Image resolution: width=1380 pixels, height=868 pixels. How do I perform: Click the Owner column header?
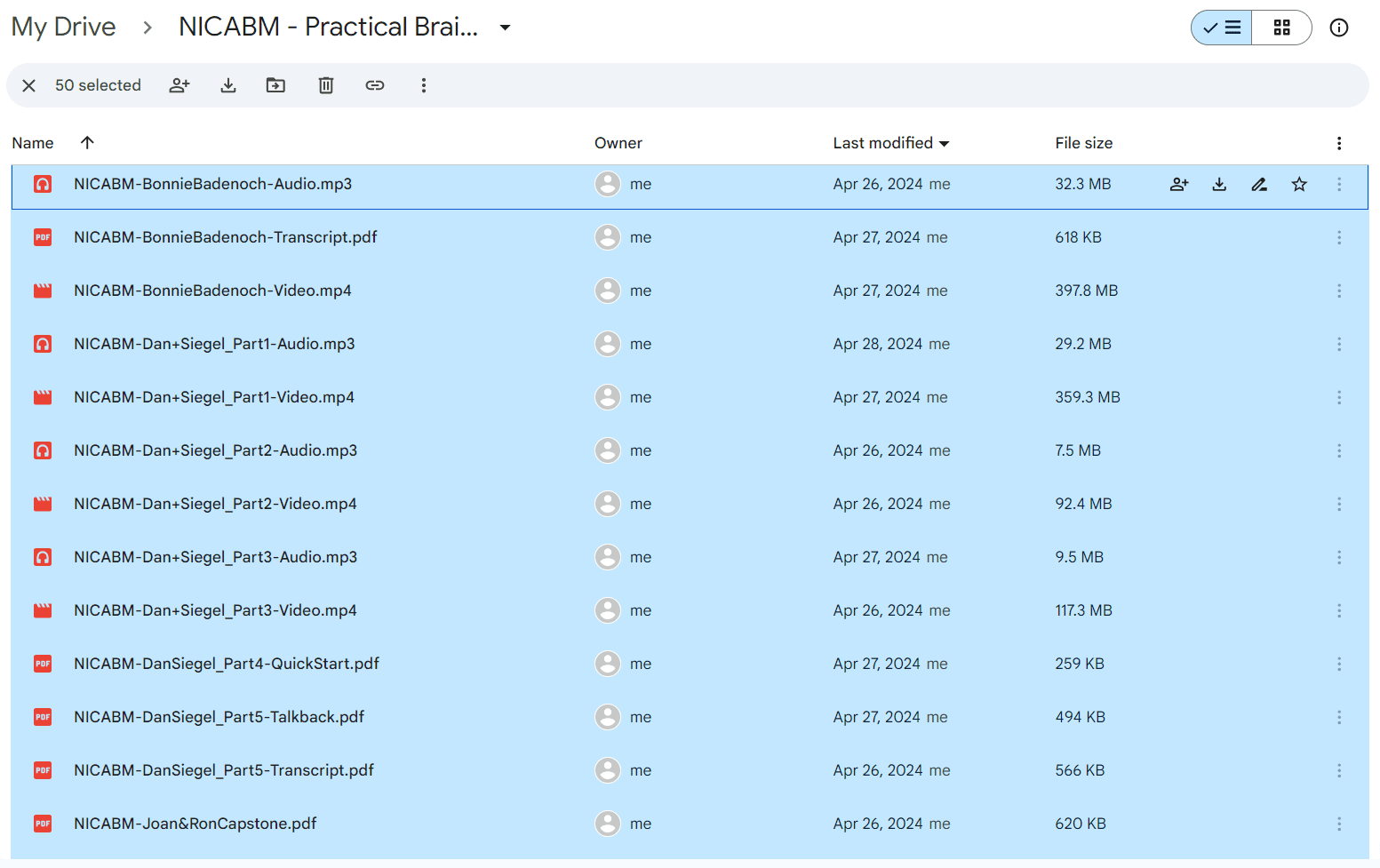click(x=618, y=143)
